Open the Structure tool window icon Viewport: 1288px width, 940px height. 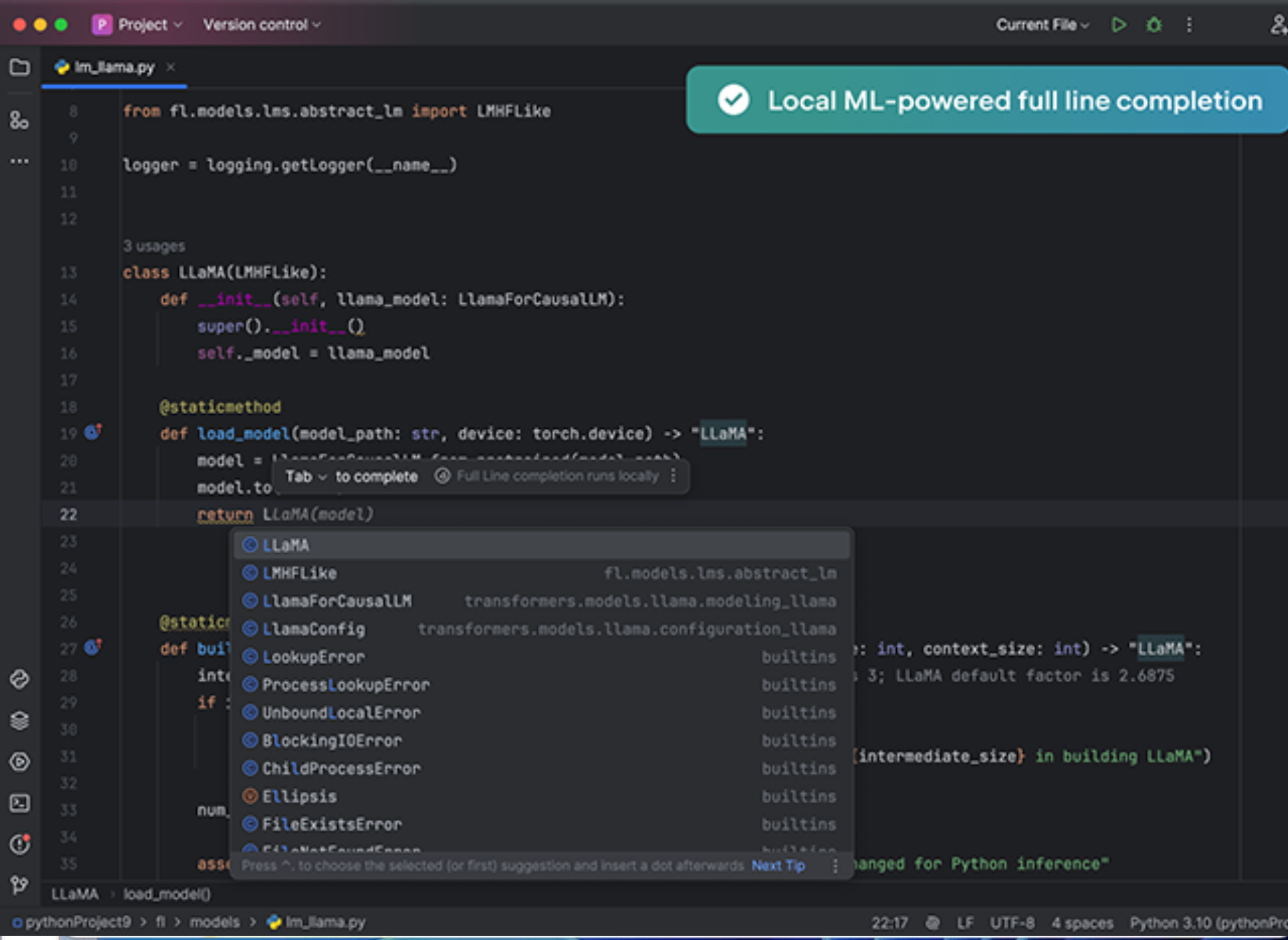20,120
